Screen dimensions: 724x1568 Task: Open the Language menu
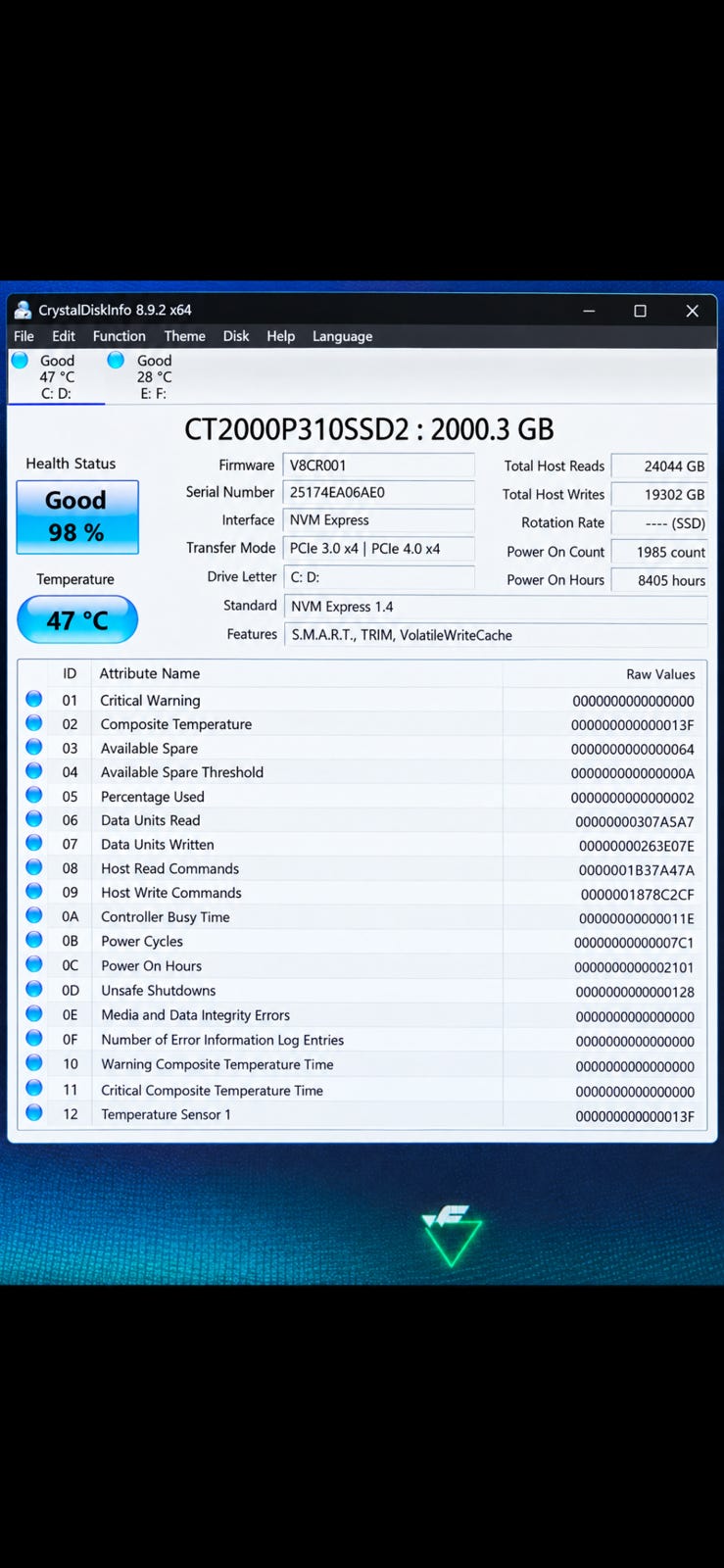click(x=342, y=336)
